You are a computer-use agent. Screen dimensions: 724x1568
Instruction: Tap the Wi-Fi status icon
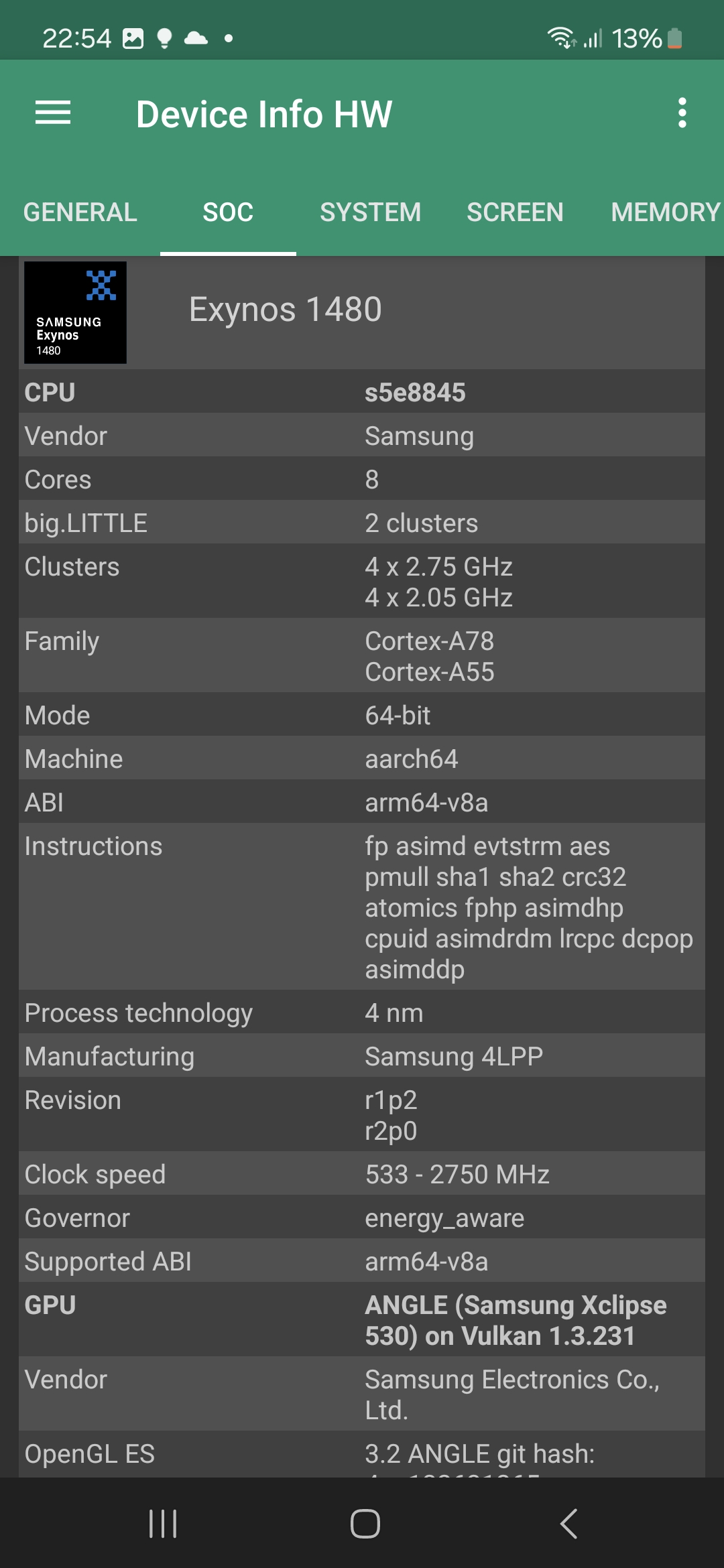(561, 38)
